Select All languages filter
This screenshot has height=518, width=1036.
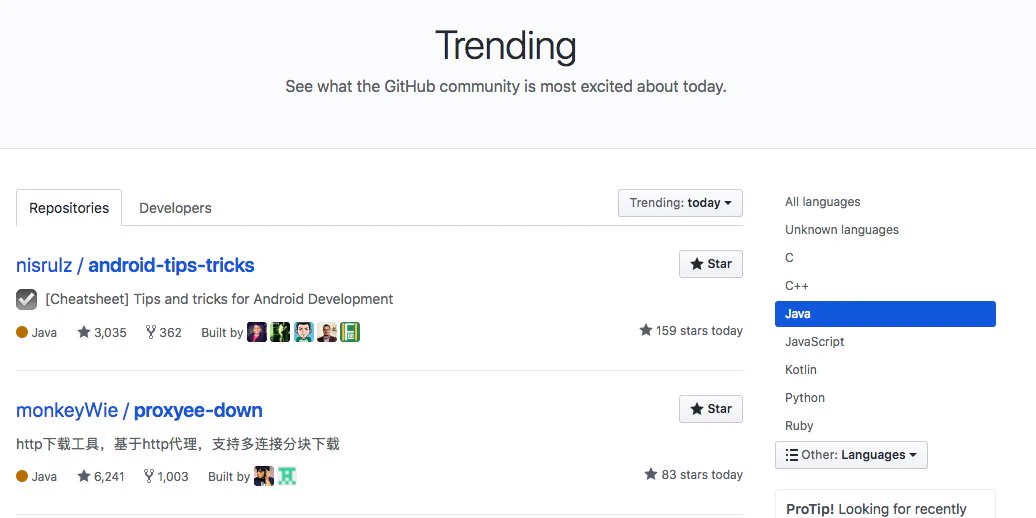(x=823, y=202)
